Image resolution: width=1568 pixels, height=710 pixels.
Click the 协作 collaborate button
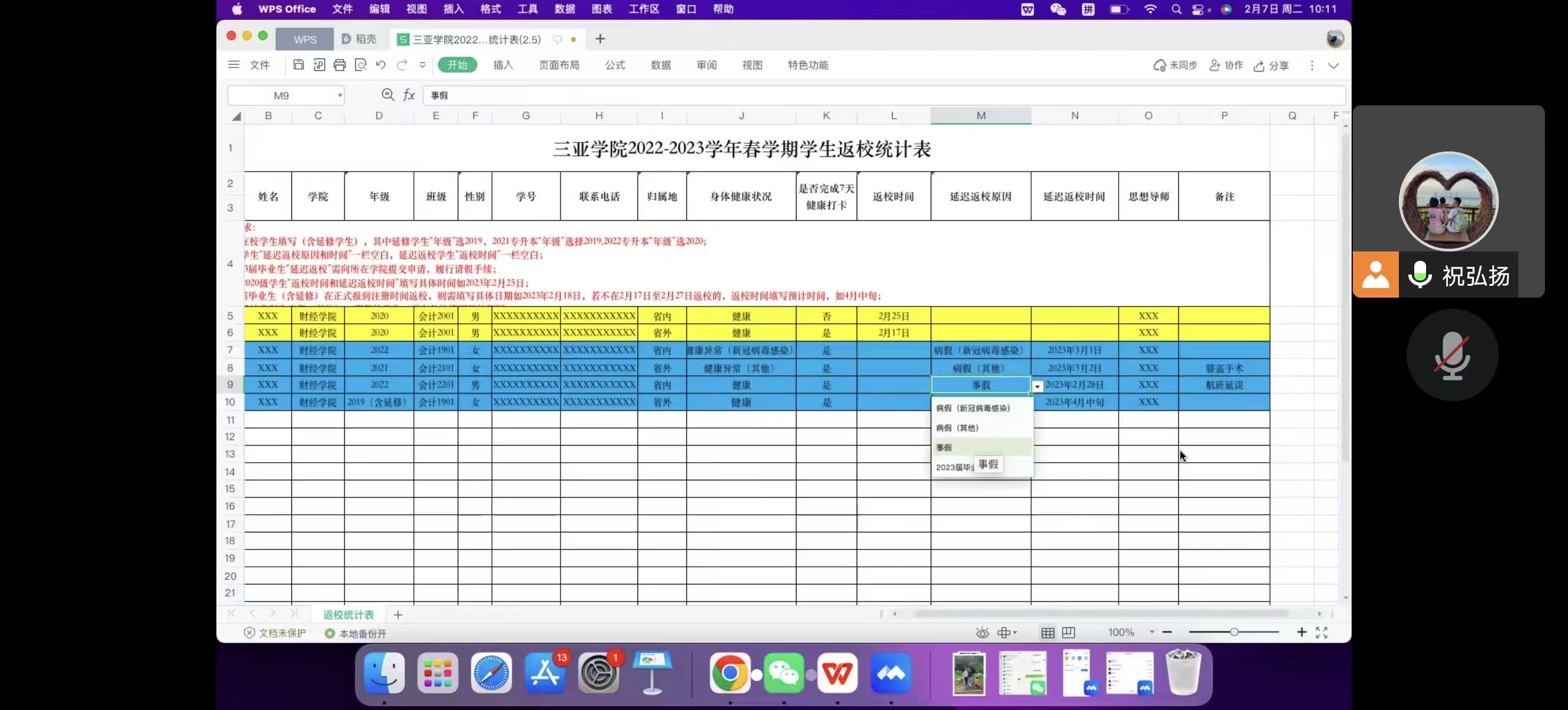[1226, 65]
